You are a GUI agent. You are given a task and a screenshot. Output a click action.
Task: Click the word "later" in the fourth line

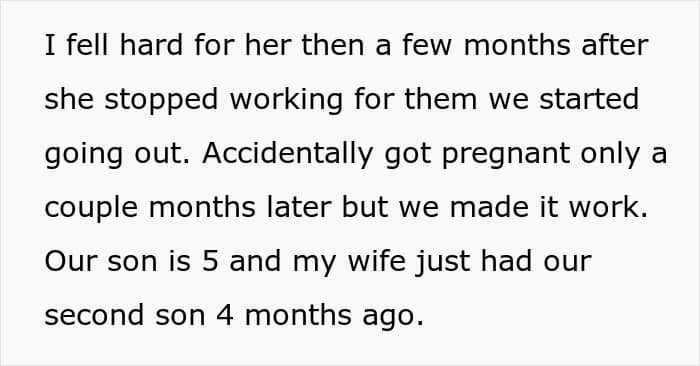point(299,207)
